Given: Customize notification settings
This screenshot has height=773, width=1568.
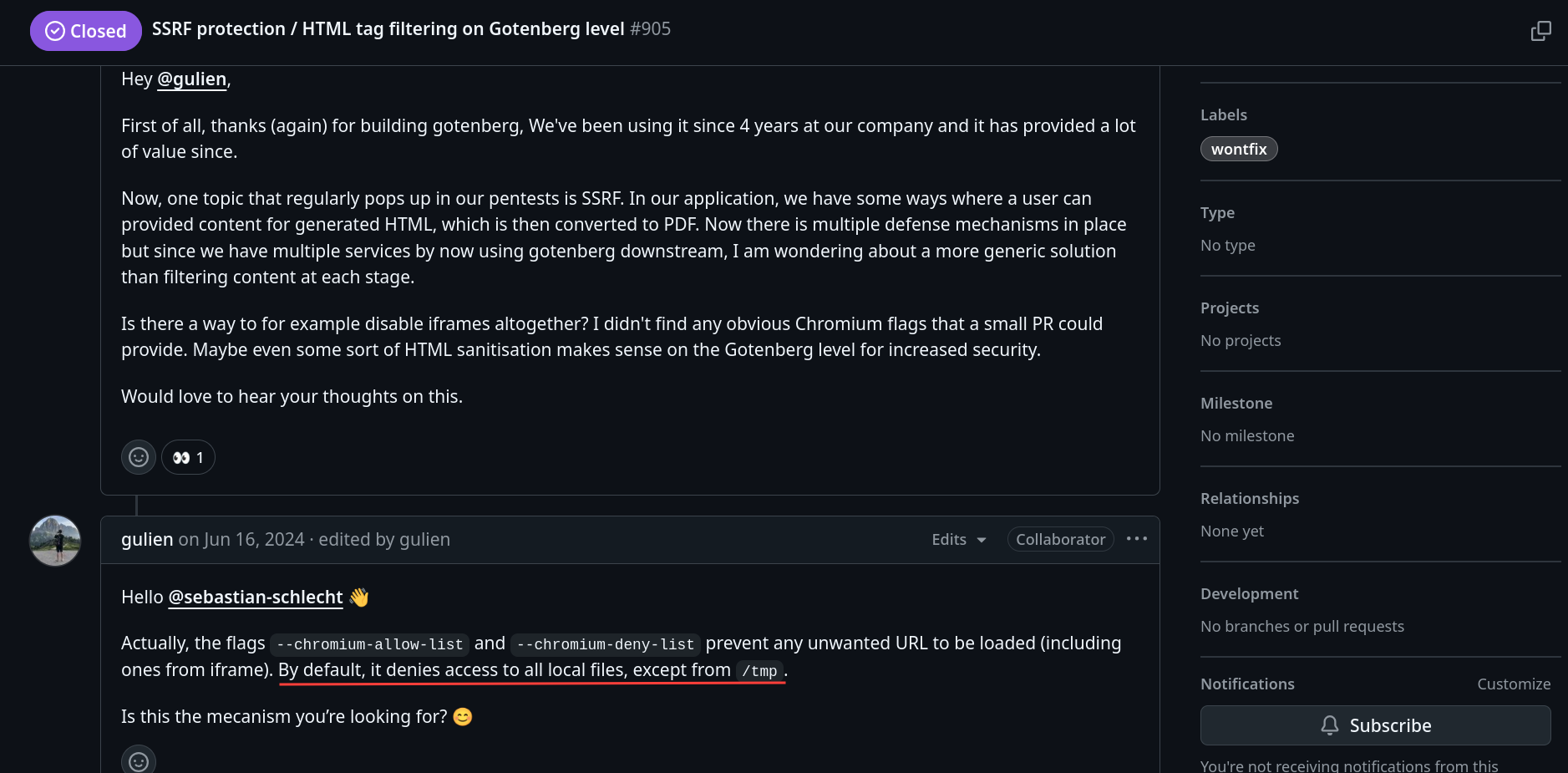Looking at the screenshot, I should click(x=1513, y=684).
